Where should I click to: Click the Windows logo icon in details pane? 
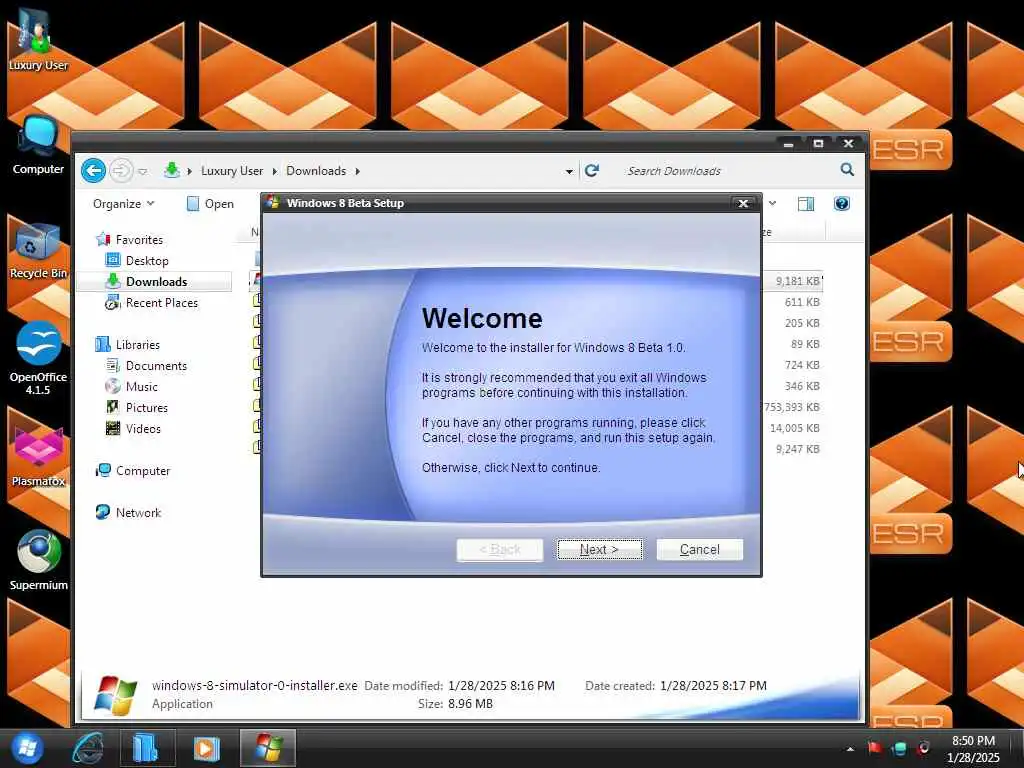[x=116, y=695]
